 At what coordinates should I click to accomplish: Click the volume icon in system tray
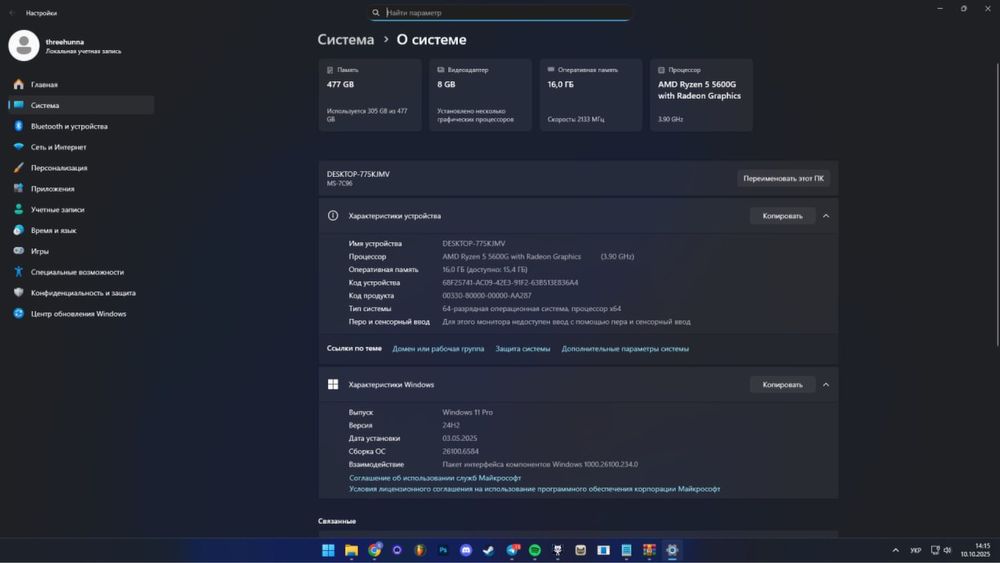947,550
